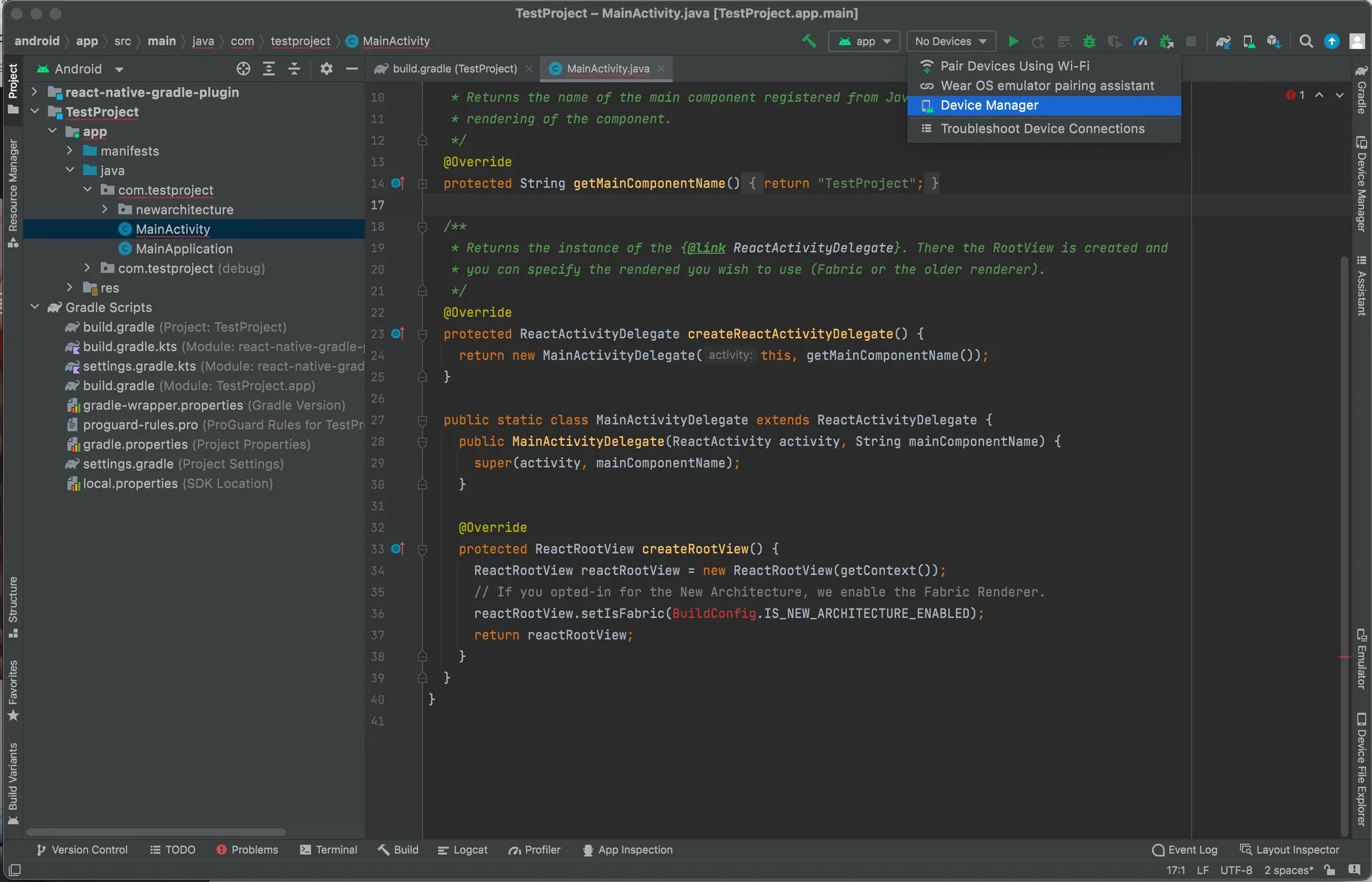Open the Terminal tool window
Viewport: 1372px width, 882px height.
coord(328,850)
